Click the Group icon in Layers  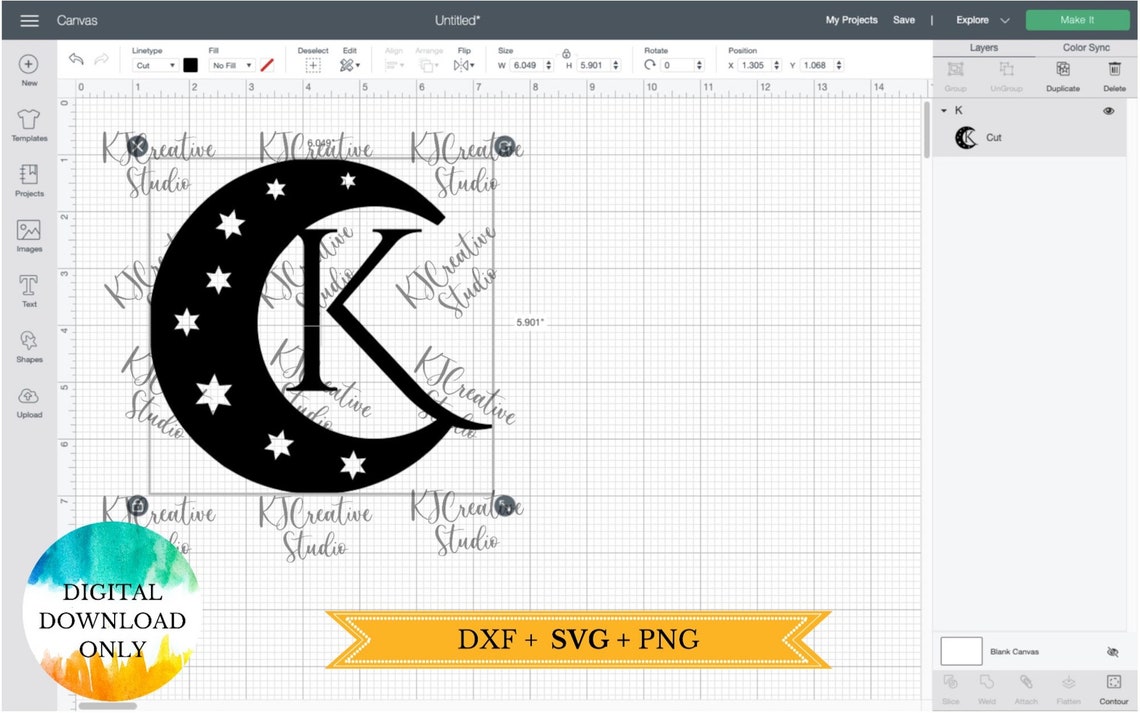(955, 69)
